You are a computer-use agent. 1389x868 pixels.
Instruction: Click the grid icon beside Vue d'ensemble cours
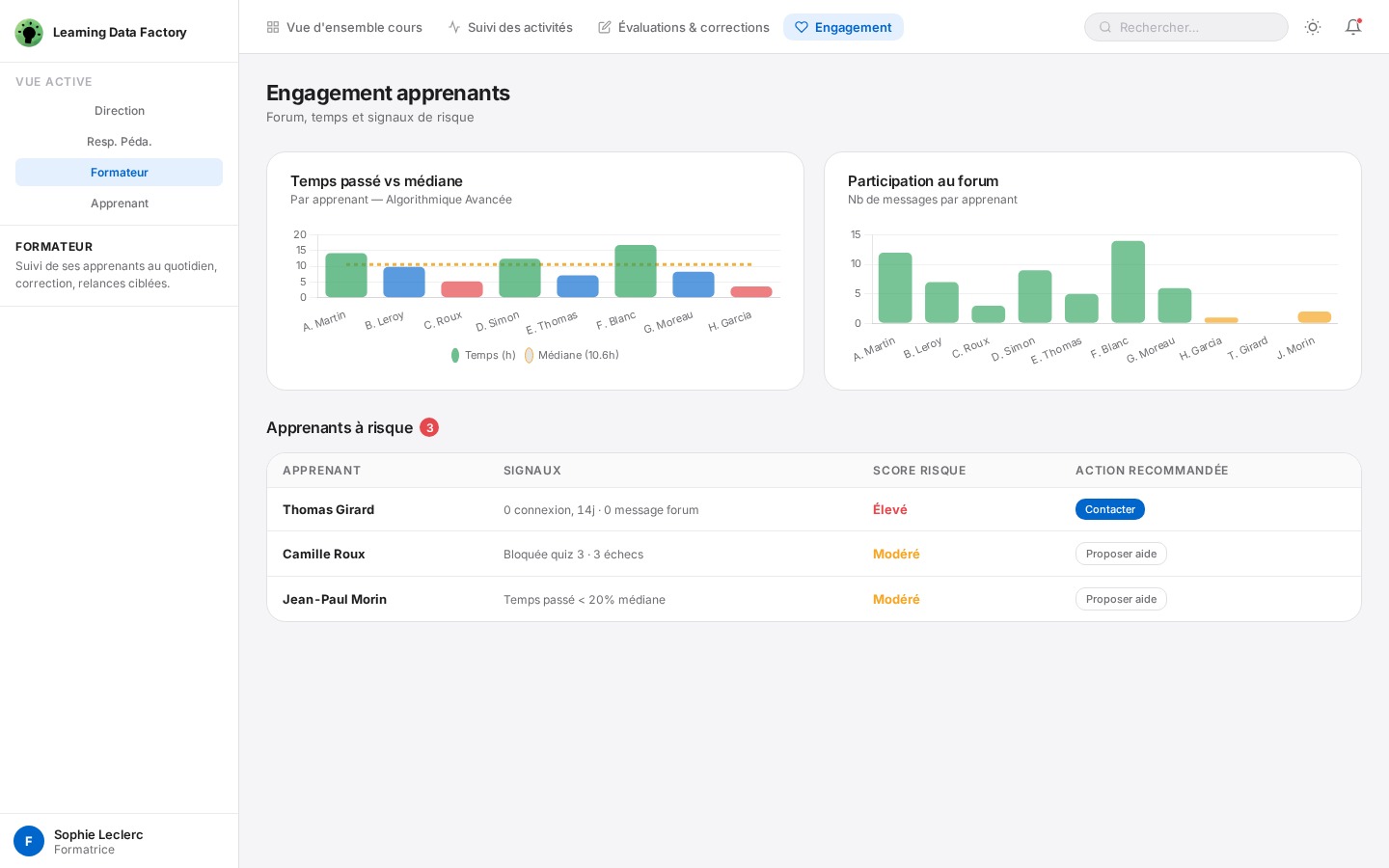[x=273, y=27]
